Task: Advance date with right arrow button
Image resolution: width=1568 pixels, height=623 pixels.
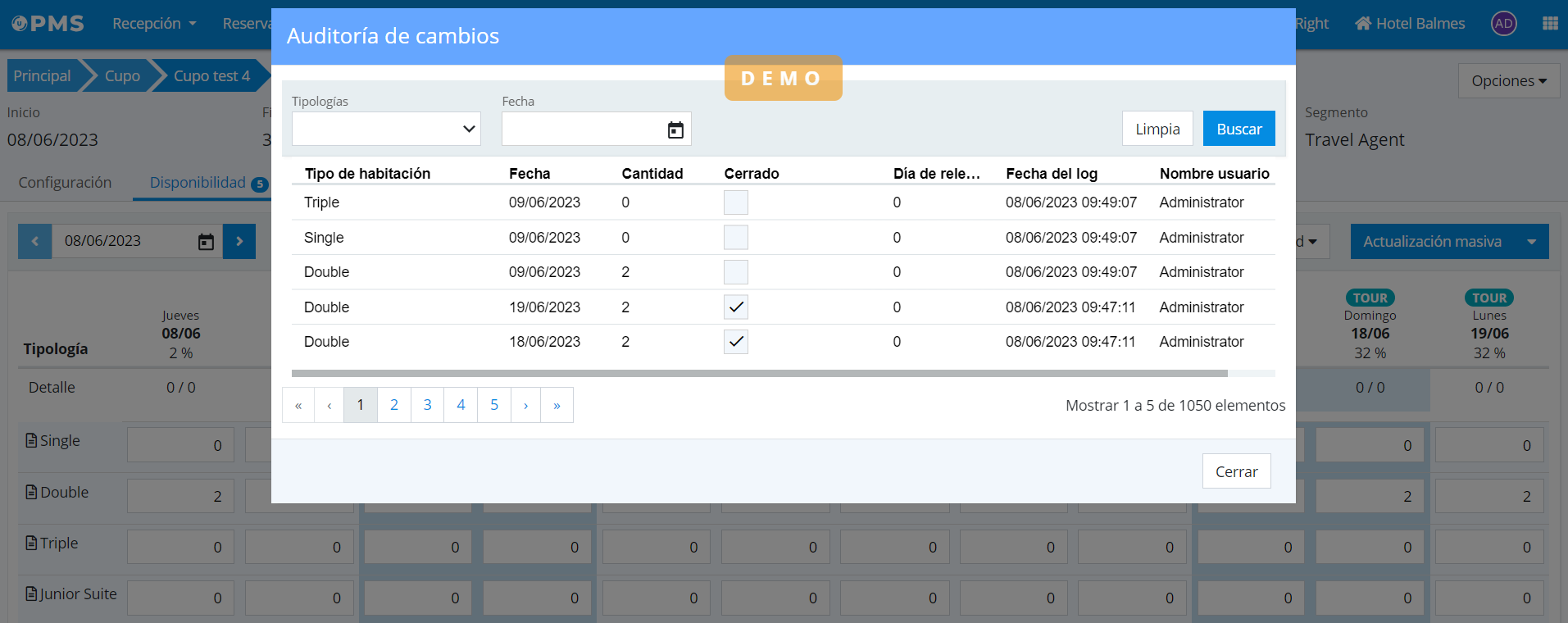Action: click(x=239, y=241)
